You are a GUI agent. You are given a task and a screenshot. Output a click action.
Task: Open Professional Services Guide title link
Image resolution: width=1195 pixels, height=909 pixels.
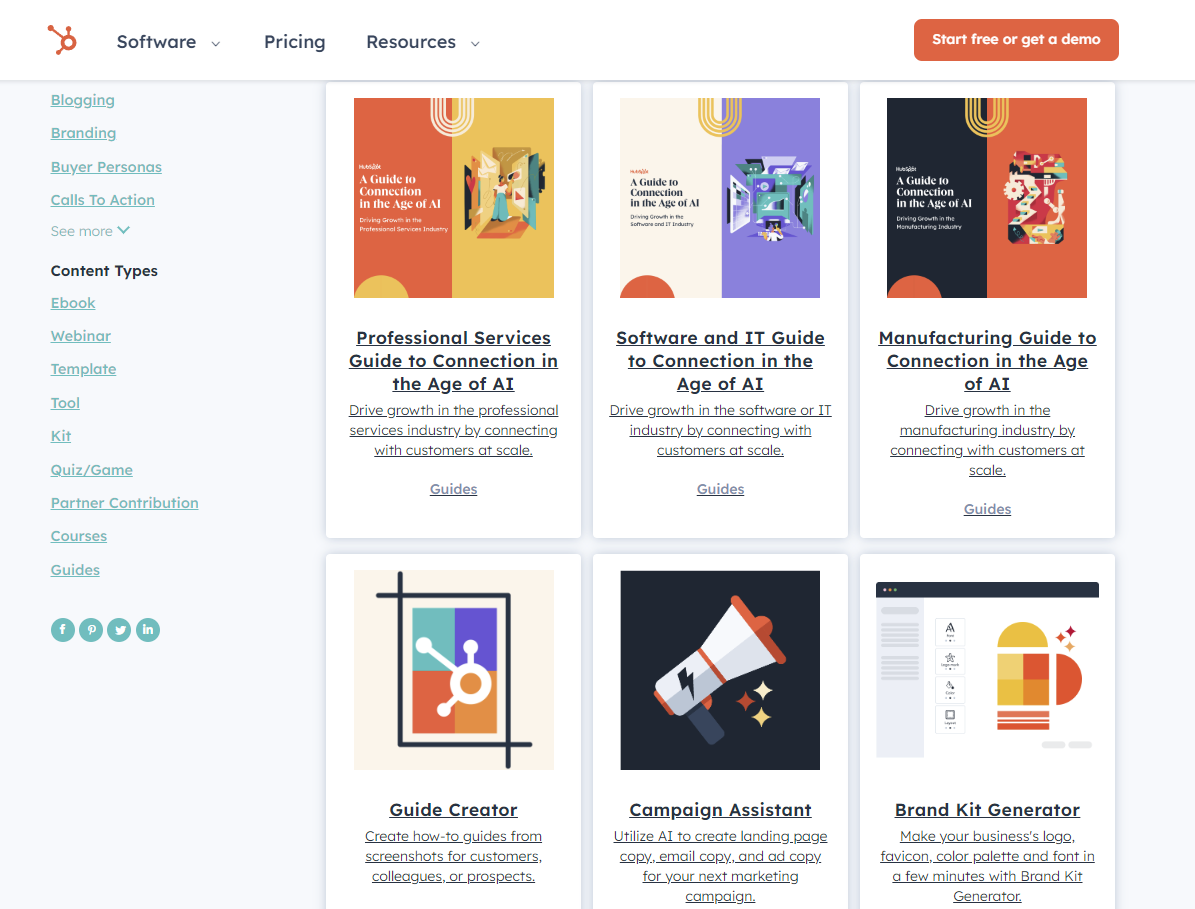453,360
